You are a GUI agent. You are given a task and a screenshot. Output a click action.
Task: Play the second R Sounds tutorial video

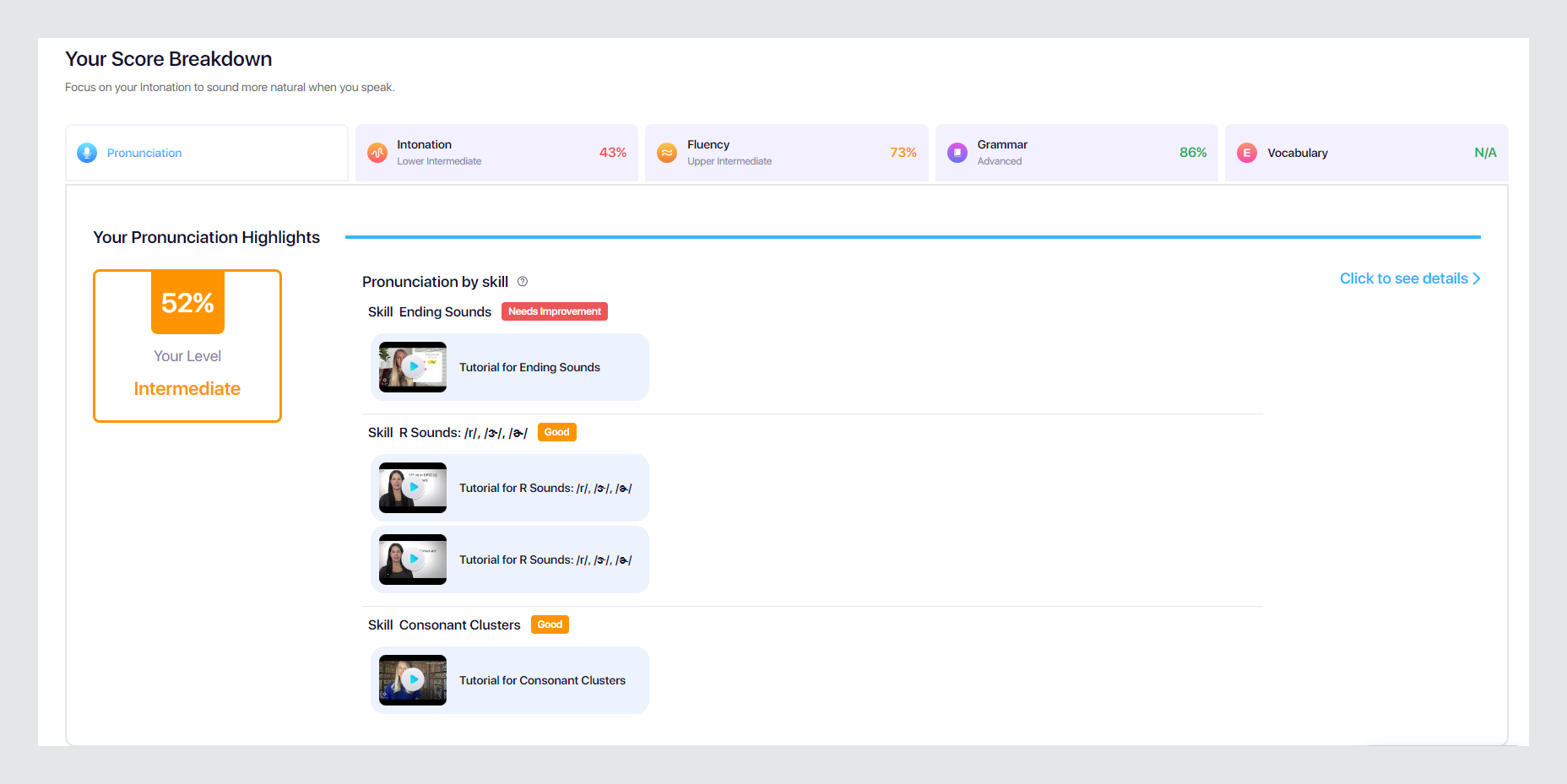(x=413, y=560)
